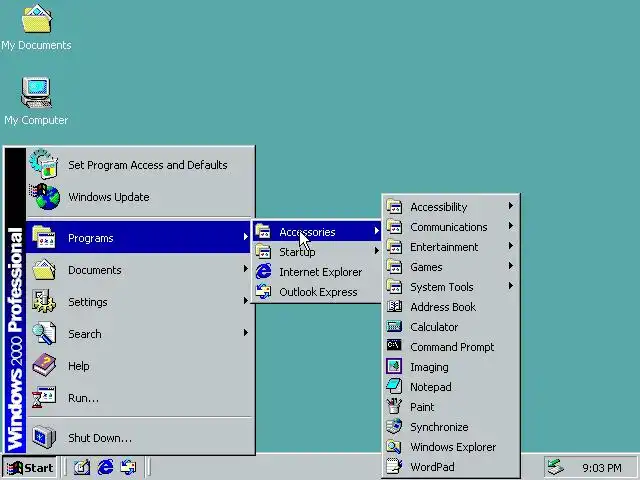Expand the Entertainment submenu arrow
The image size is (640, 480).
tap(511, 246)
